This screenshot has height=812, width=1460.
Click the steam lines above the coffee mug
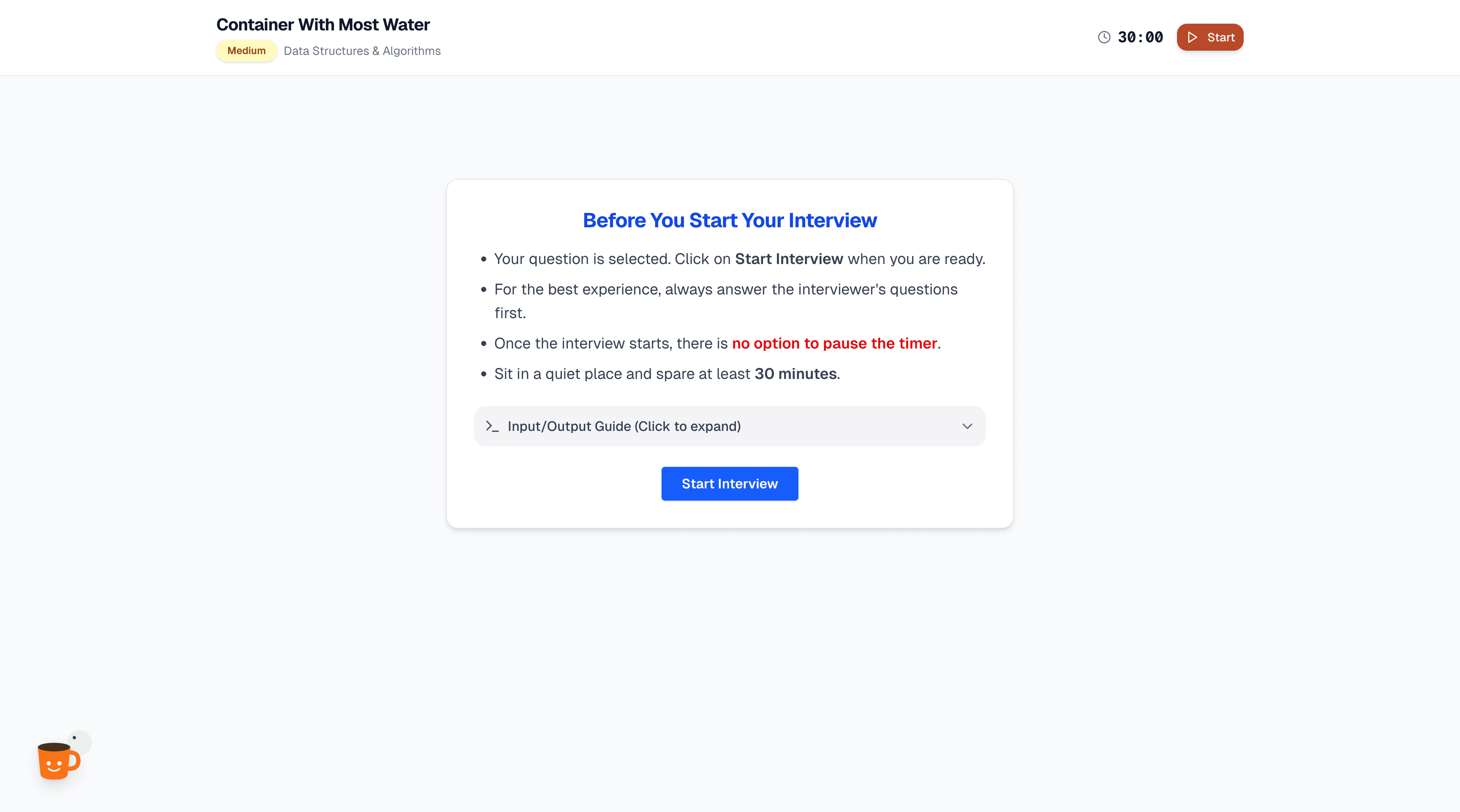coord(53,734)
